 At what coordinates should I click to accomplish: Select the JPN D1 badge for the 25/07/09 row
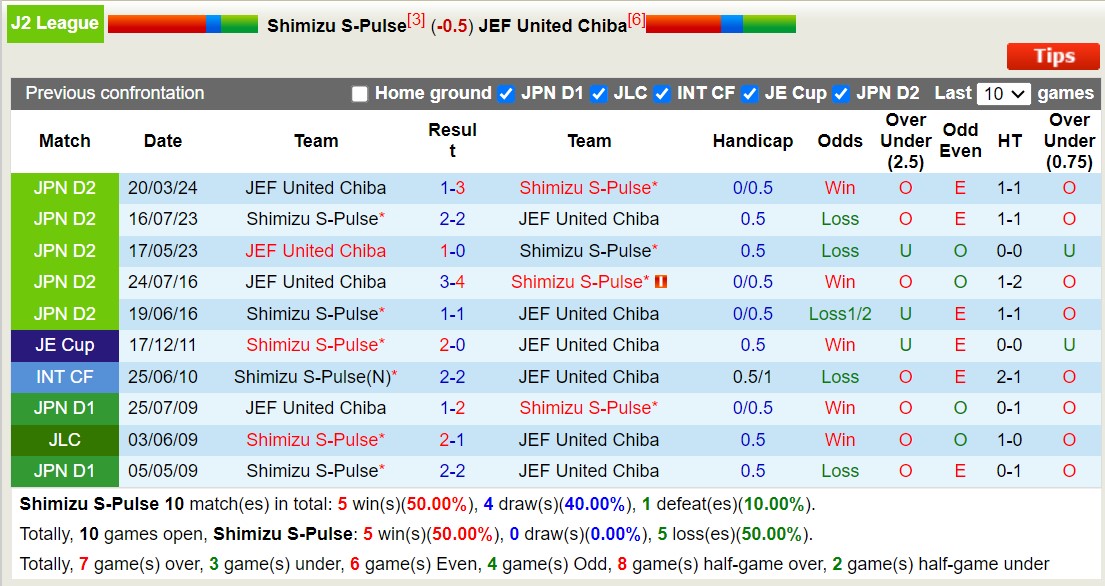(64, 408)
